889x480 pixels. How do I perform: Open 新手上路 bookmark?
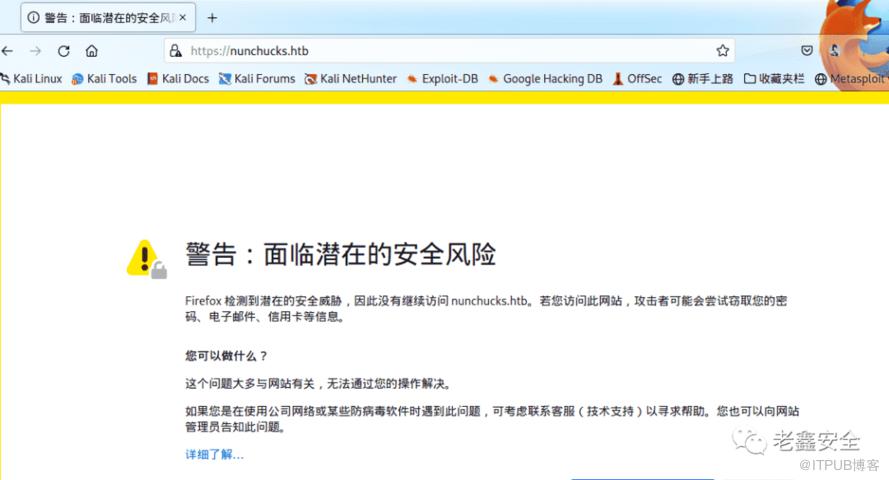(702, 79)
